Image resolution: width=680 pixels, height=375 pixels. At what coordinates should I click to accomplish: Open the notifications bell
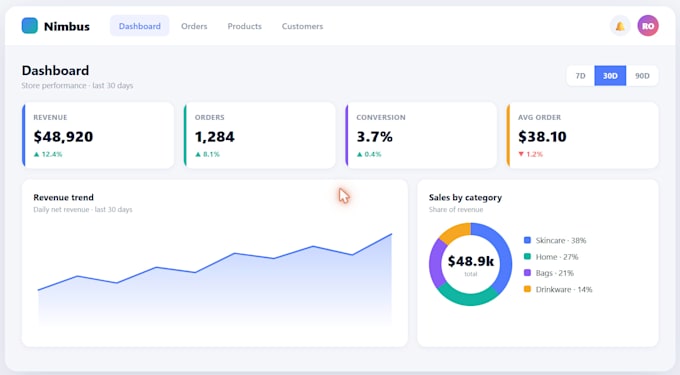pyautogui.click(x=620, y=26)
